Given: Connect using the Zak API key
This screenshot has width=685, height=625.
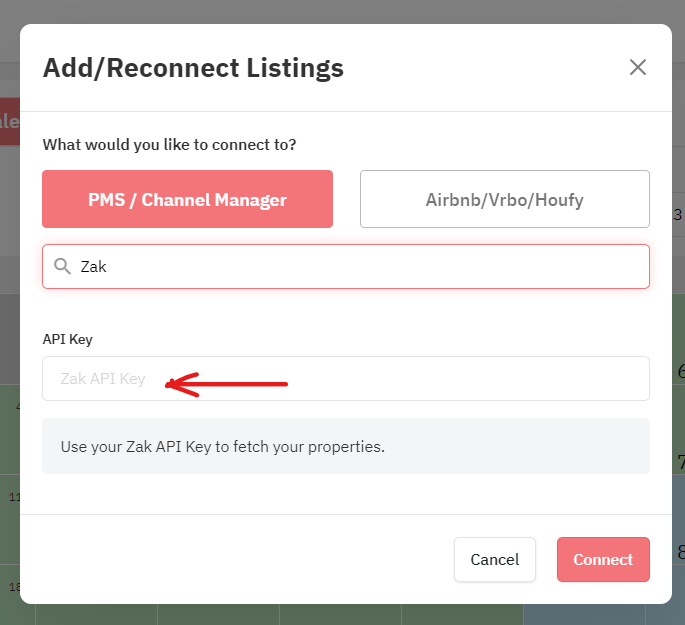Looking at the screenshot, I should coord(603,559).
